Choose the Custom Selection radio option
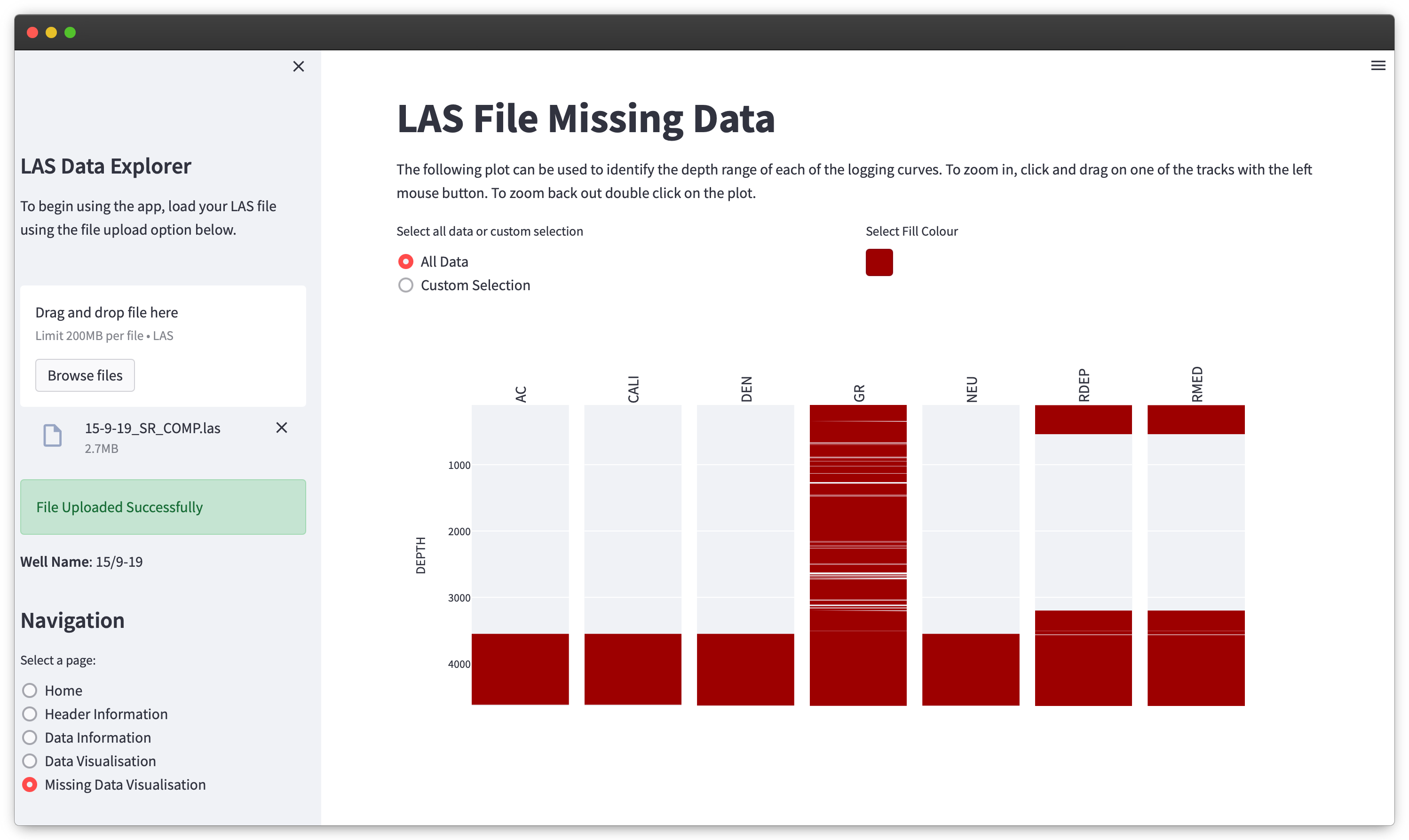The image size is (1409, 840). coord(406,285)
